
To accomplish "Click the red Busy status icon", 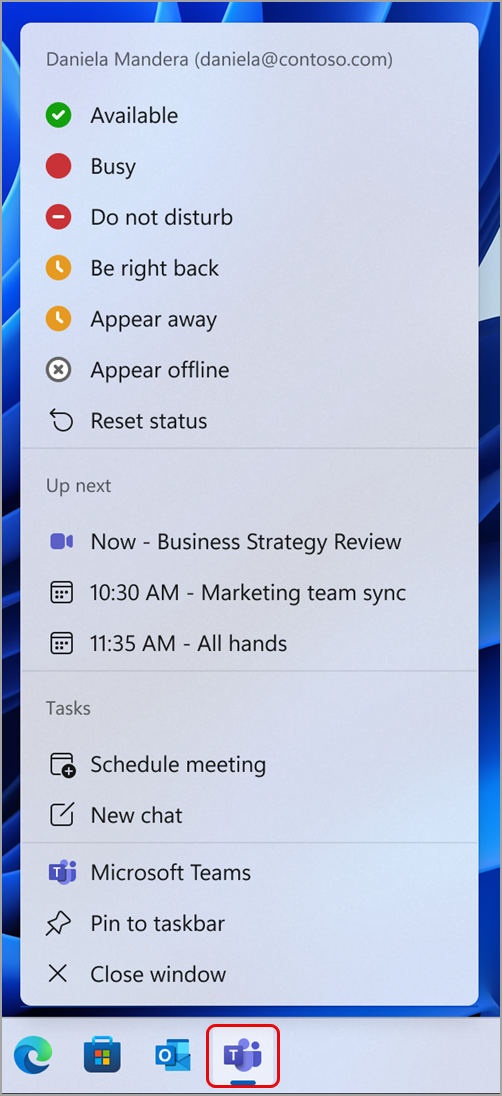I will 59,166.
